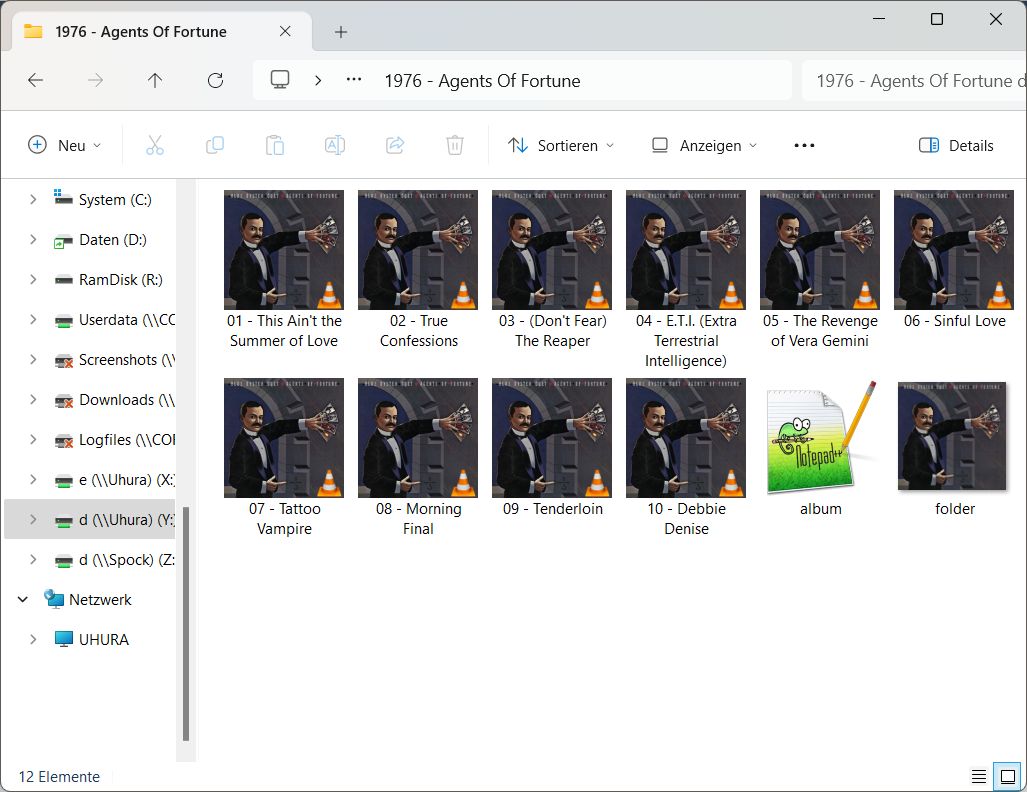This screenshot has height=792, width=1027.
Task: Select track 07 - Tattoo Vampire
Action: tap(284, 459)
